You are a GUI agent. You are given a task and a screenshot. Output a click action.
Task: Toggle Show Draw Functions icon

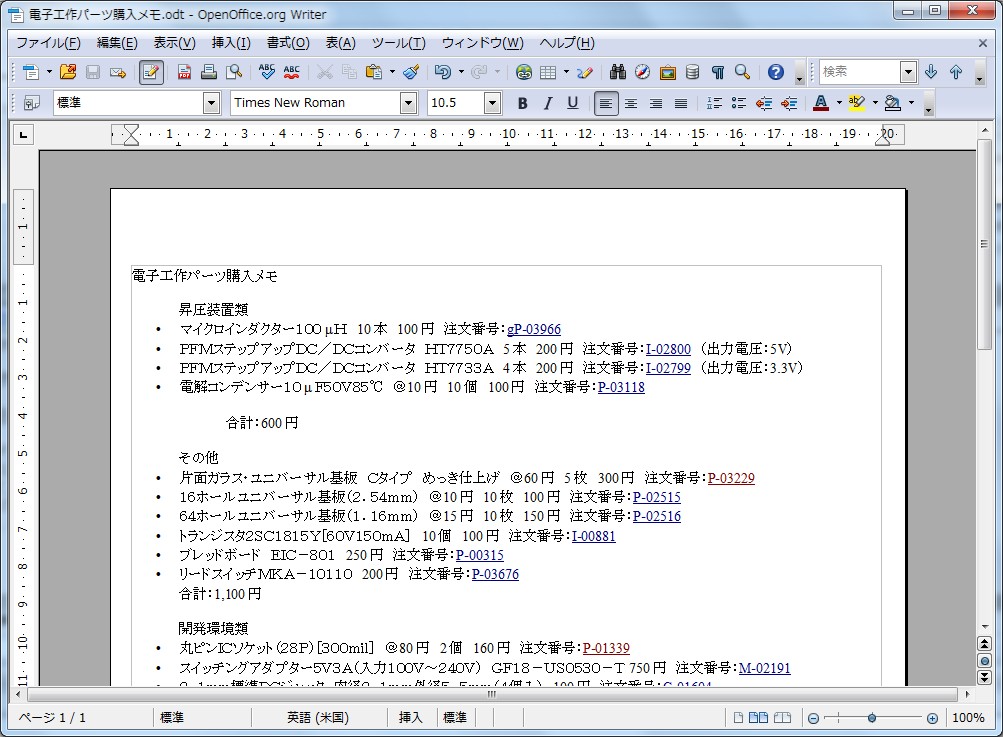pyautogui.click(x=585, y=72)
